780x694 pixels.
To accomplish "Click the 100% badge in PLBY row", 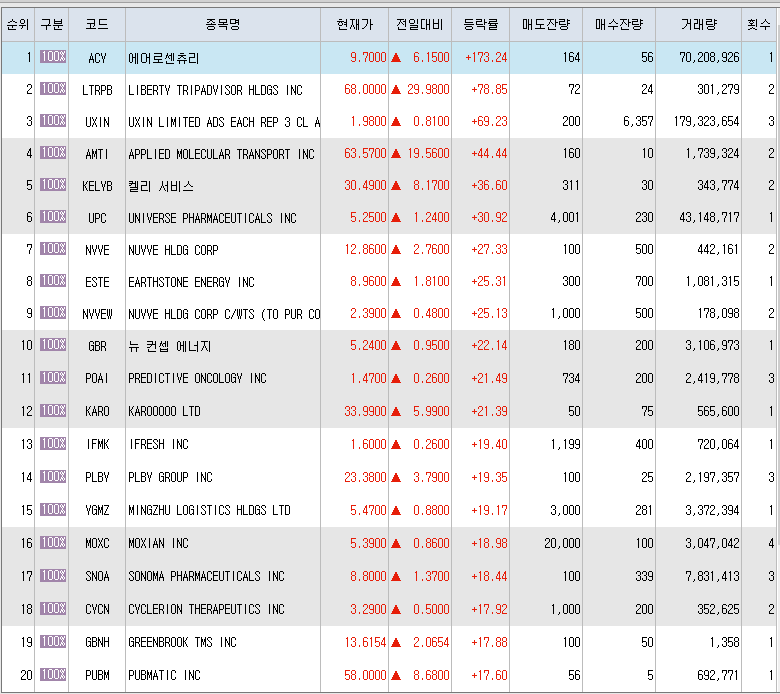I will 53,477.
